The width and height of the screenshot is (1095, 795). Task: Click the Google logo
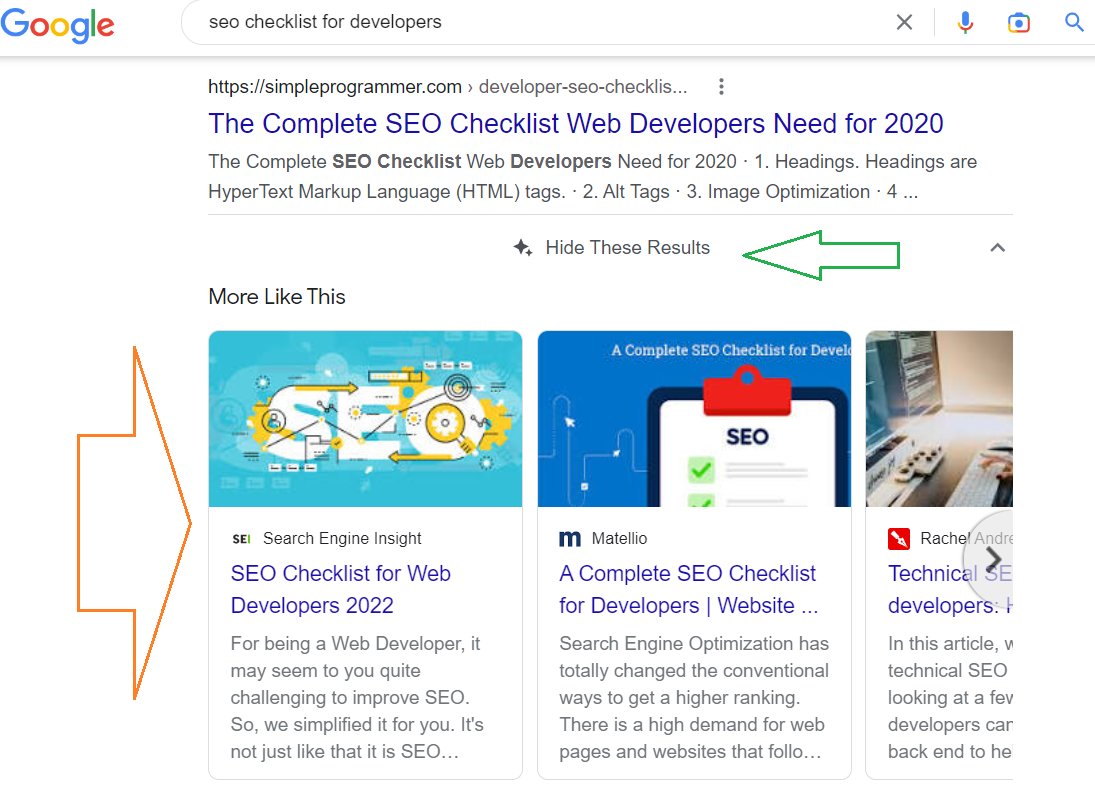click(57, 24)
